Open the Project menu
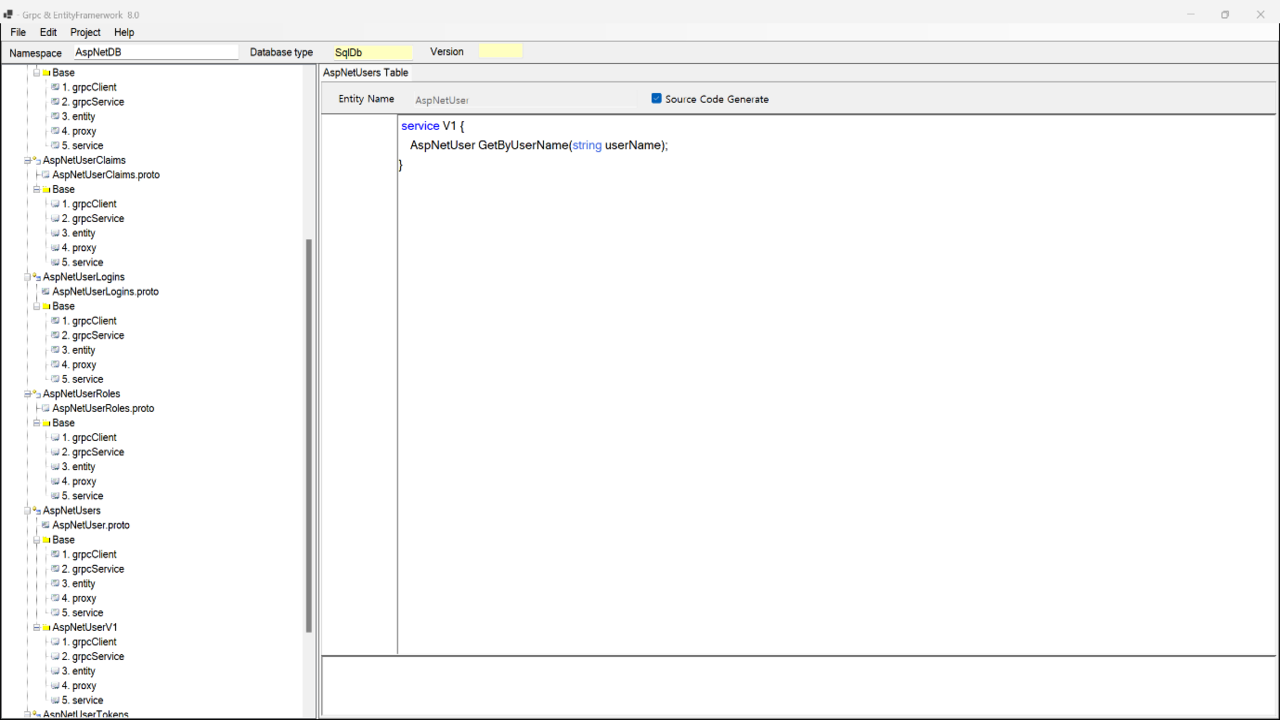This screenshot has width=1280, height=720. tap(85, 32)
